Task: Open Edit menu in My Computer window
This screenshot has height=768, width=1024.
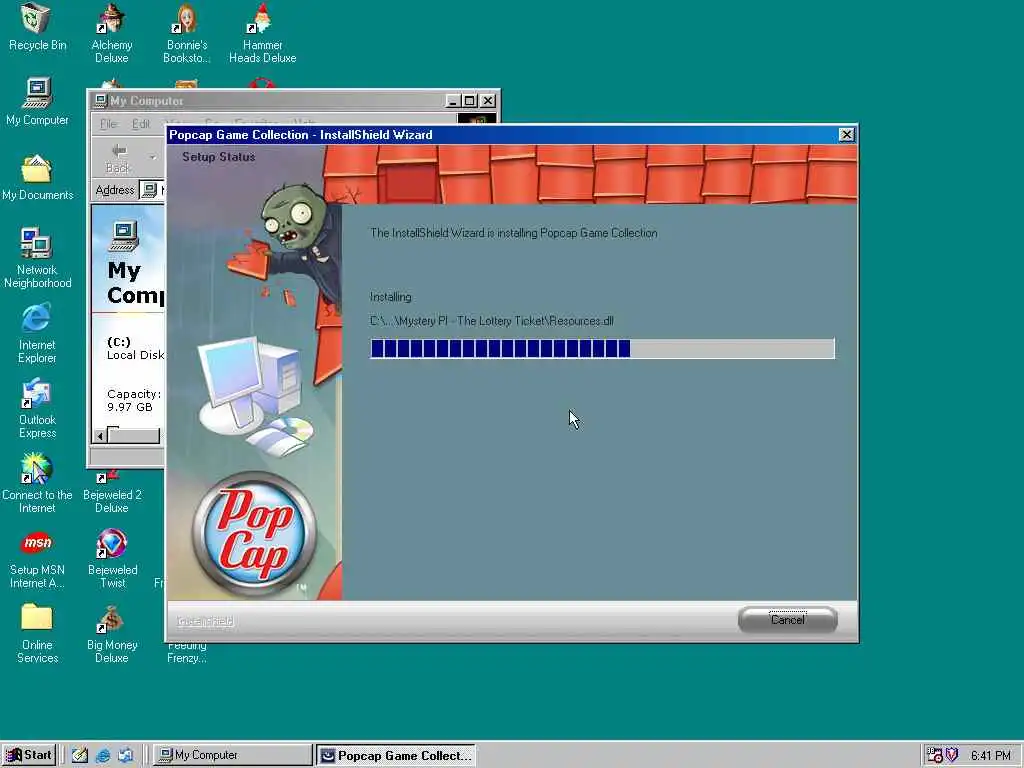Action: tap(141, 124)
